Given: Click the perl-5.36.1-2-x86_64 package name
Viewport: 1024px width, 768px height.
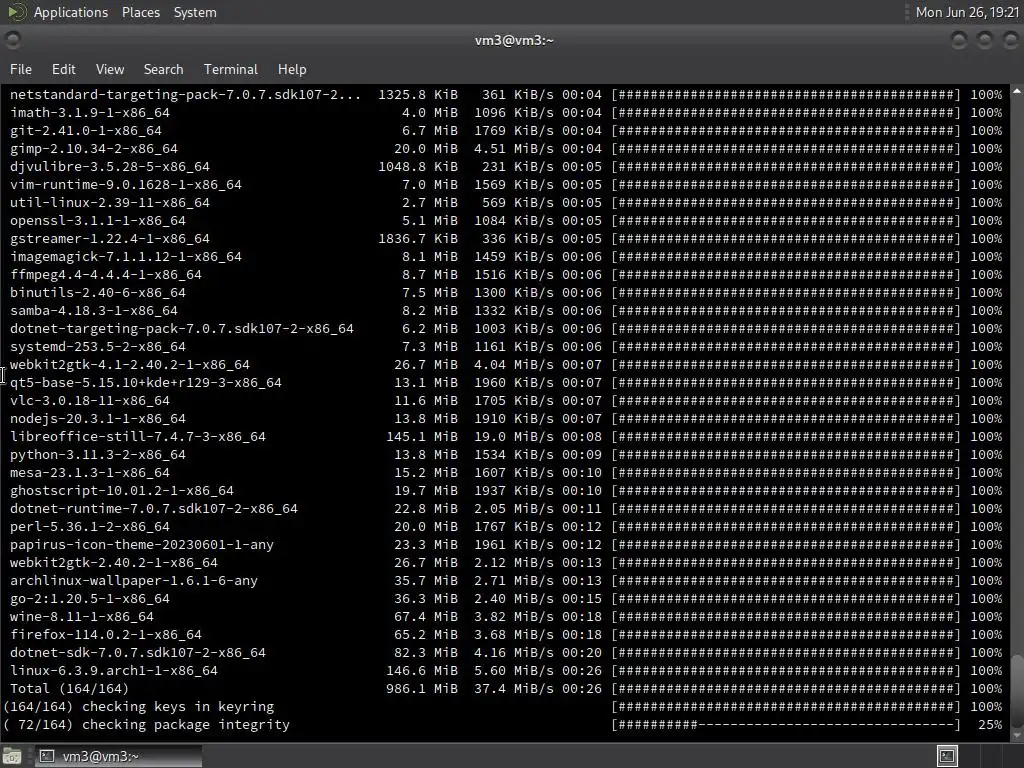Looking at the screenshot, I should pos(89,527).
